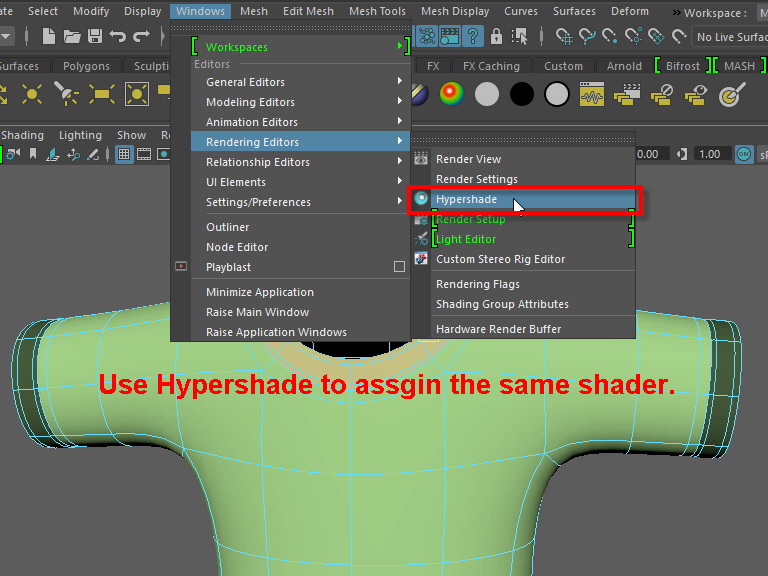Click the Render Settings clapperboard icon
This screenshot has width=768, height=576.
(450, 36)
